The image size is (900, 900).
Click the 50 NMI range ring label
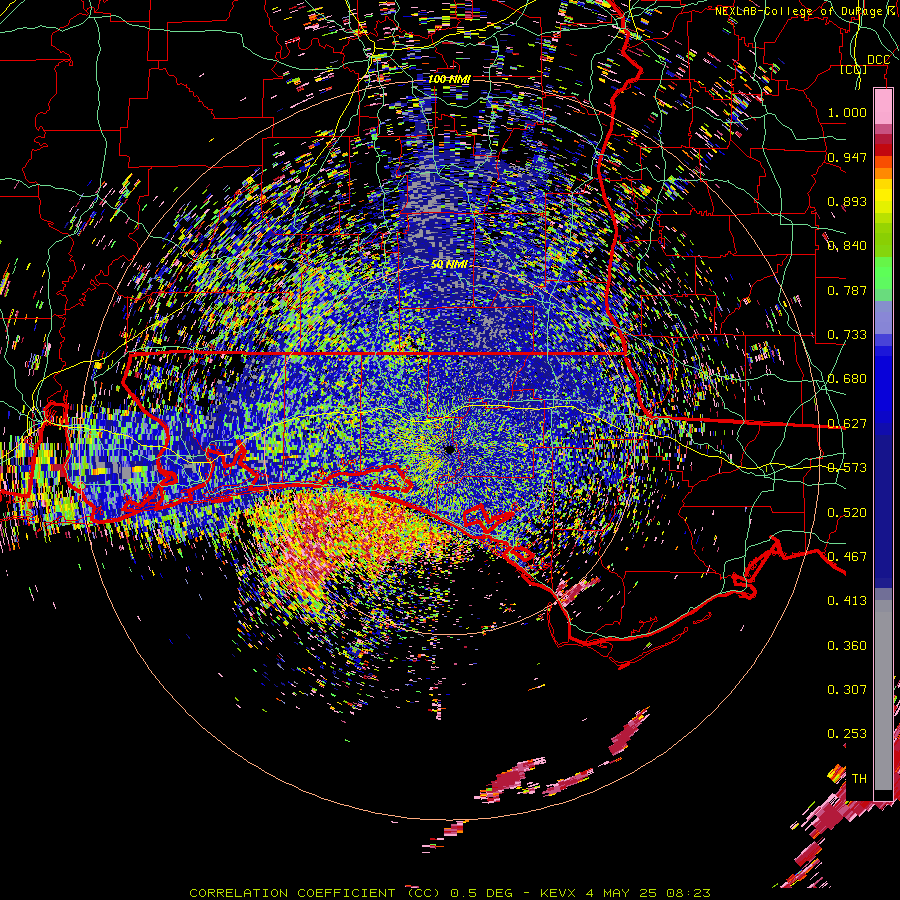(449, 264)
